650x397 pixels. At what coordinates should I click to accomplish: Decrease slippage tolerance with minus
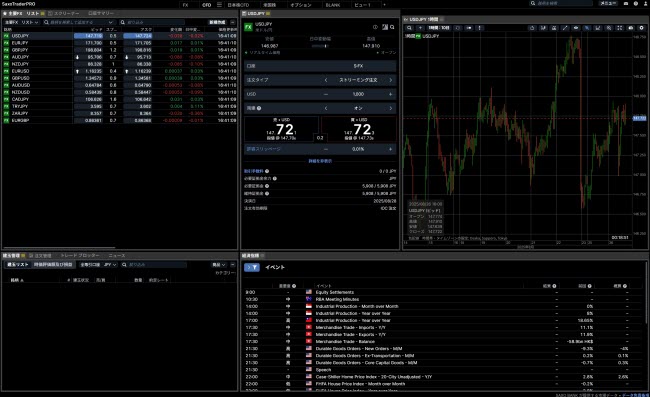326,149
